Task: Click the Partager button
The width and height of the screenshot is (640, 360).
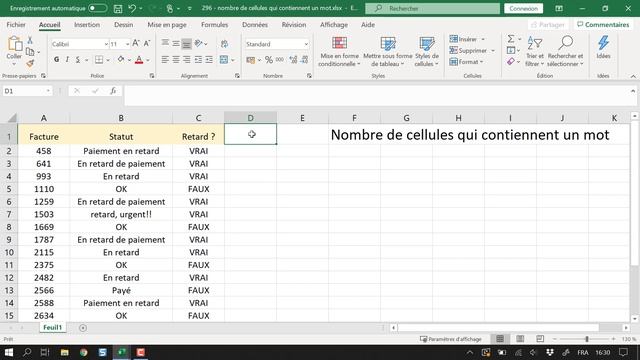Action: point(548,25)
